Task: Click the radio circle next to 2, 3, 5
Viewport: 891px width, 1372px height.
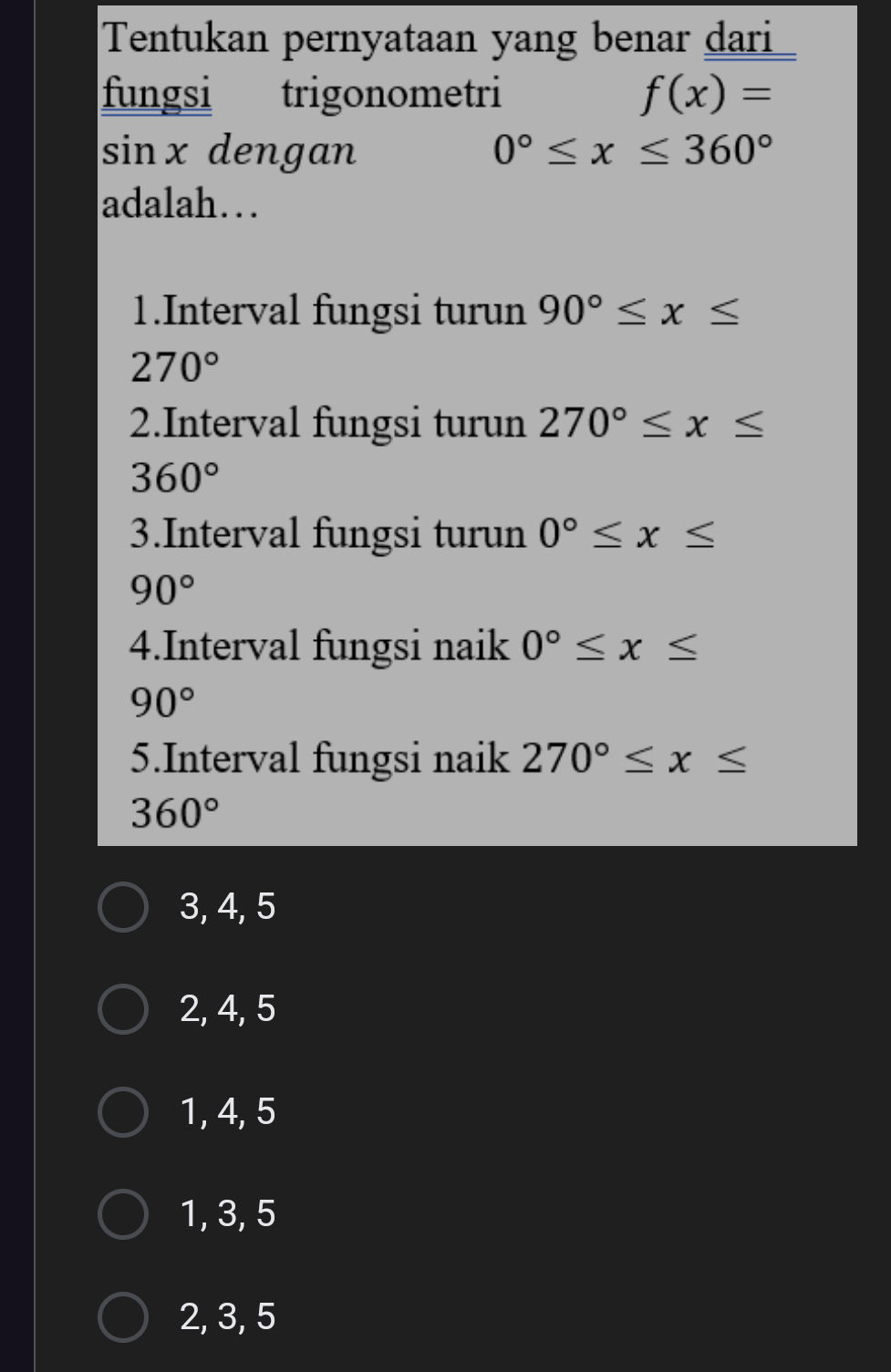Action: [123, 1316]
